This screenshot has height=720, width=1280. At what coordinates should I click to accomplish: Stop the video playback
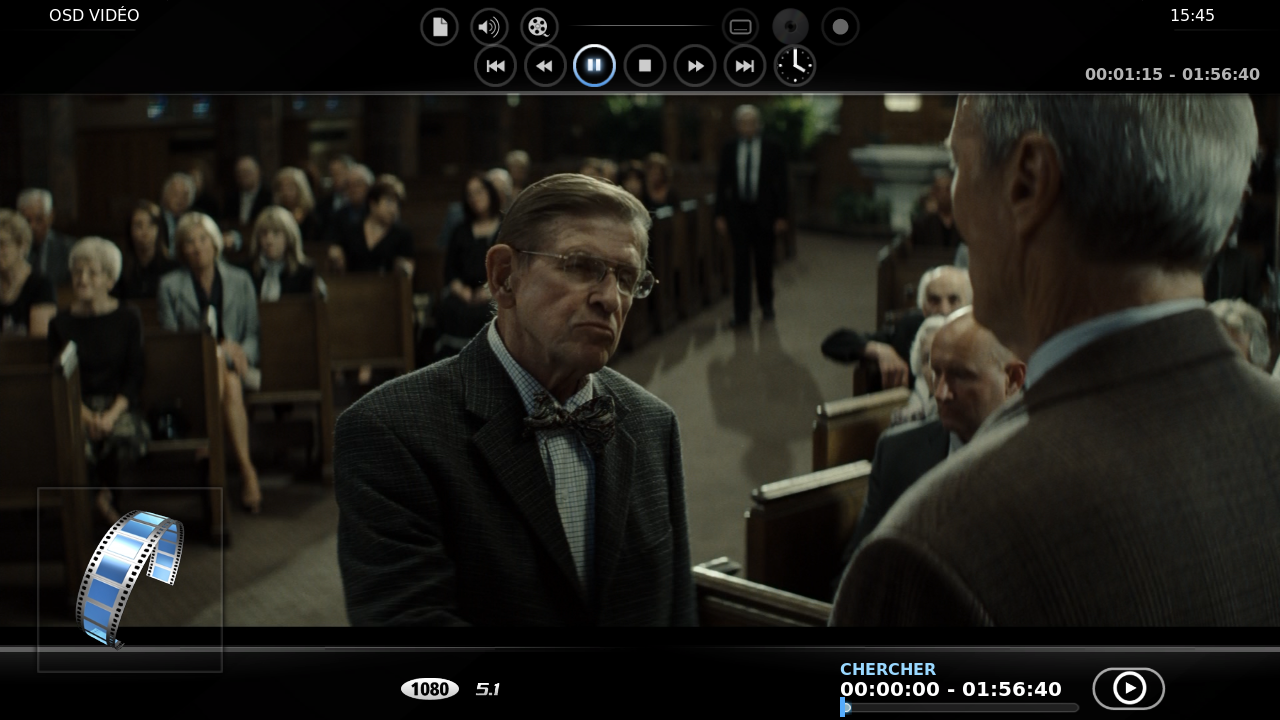645,66
